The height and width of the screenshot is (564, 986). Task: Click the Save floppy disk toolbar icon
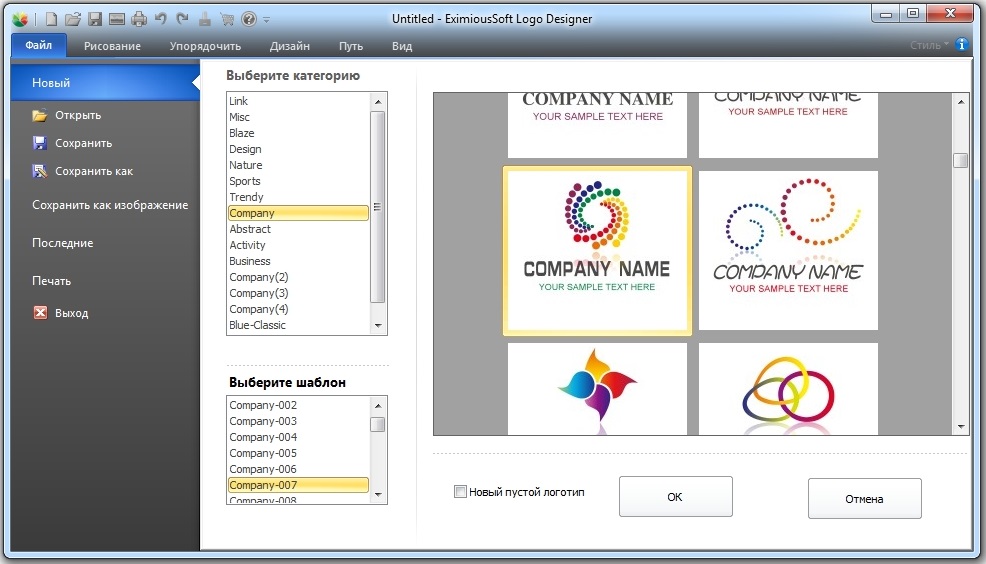pyautogui.click(x=95, y=19)
